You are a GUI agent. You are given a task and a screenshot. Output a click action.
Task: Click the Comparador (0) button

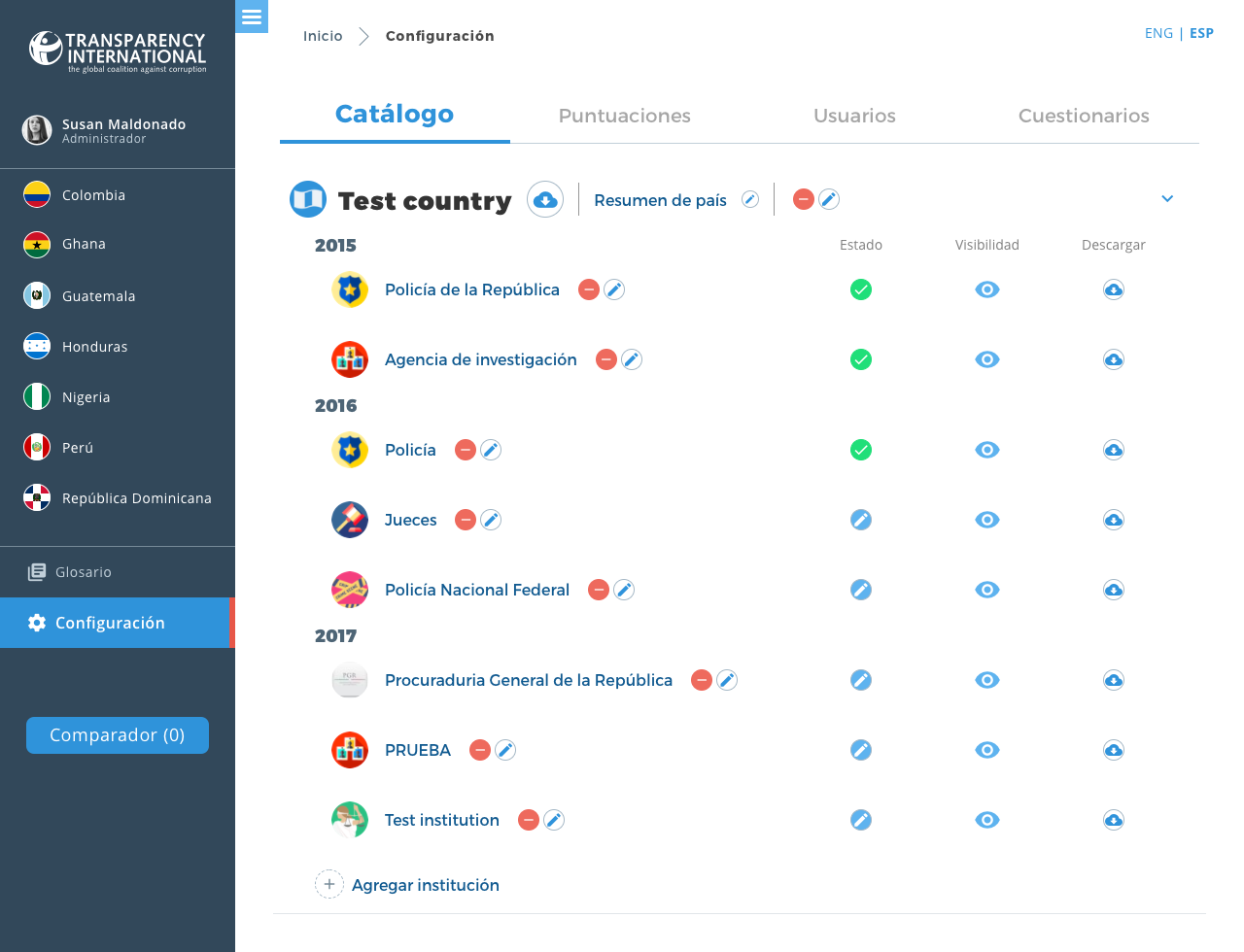pyautogui.click(x=118, y=735)
